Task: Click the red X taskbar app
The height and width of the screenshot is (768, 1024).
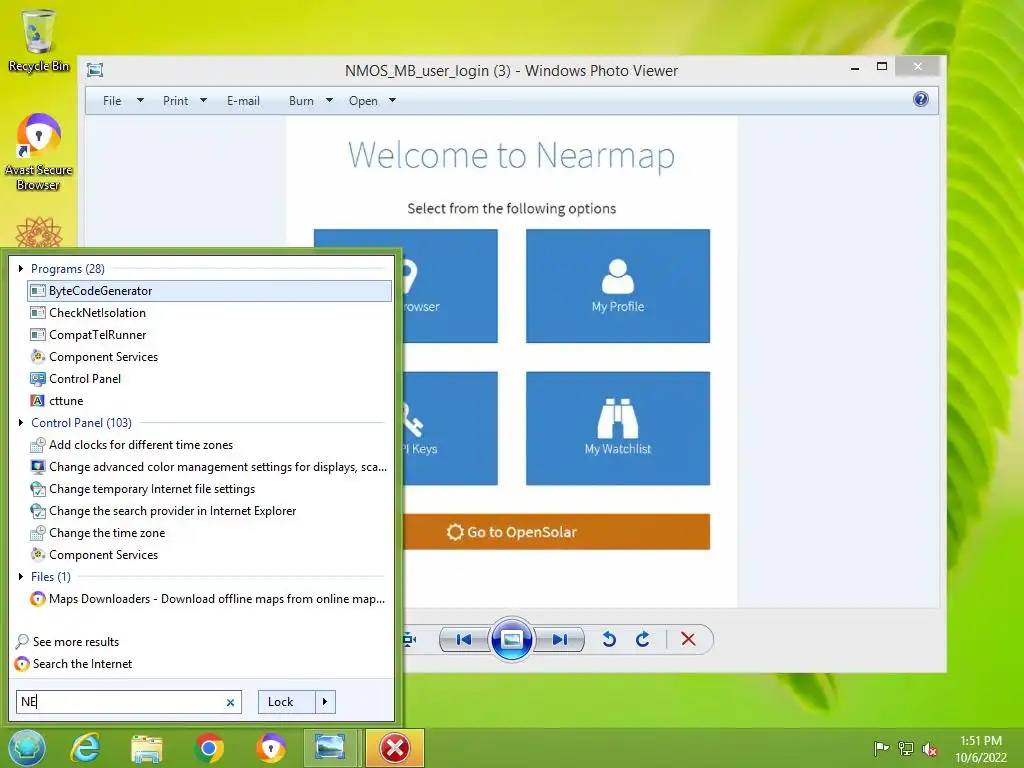Action: pos(394,748)
